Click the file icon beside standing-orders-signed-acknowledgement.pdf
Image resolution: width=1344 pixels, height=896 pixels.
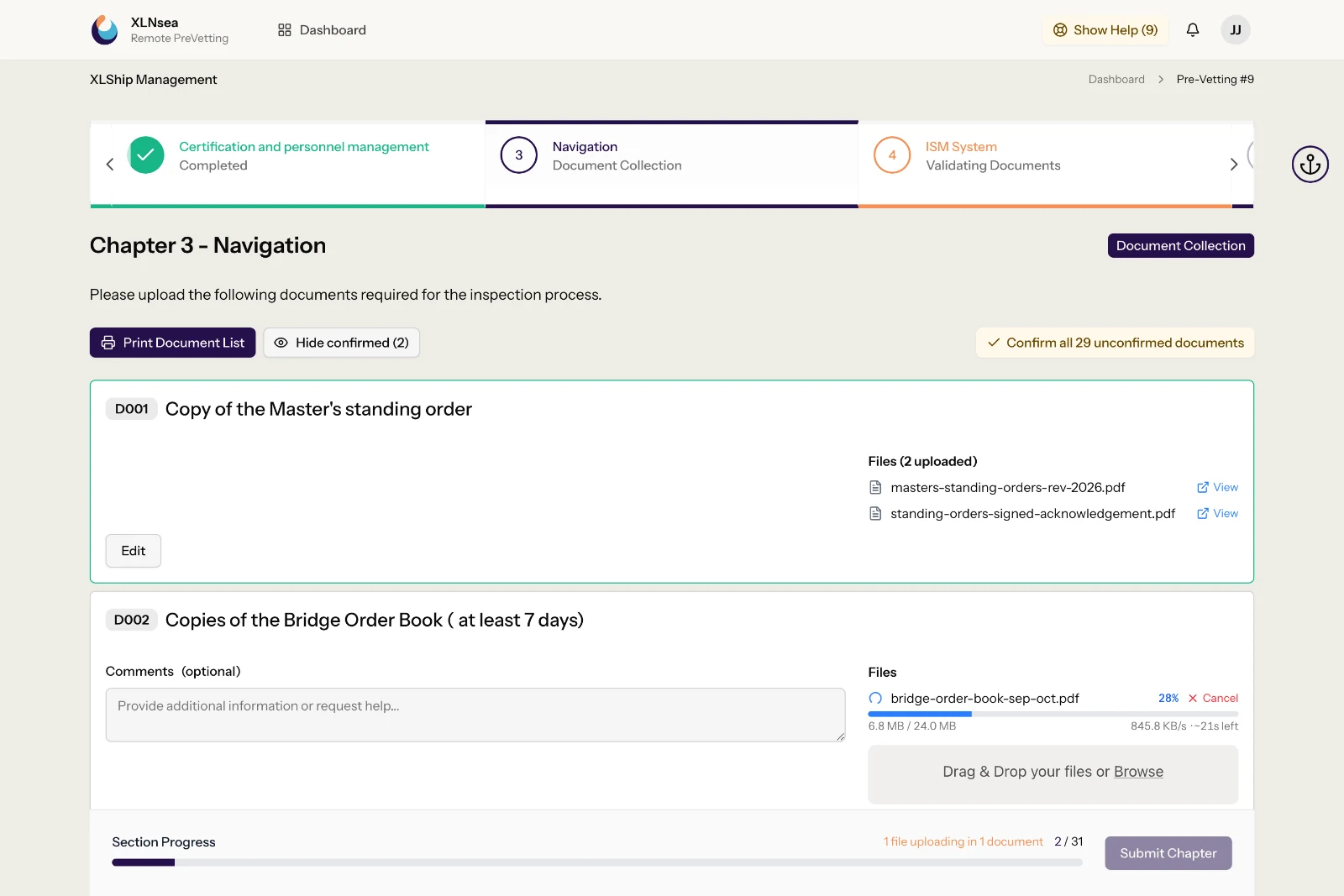875,514
